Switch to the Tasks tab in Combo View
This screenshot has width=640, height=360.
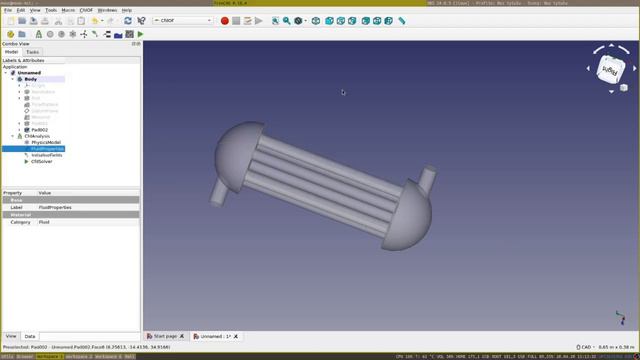click(x=32, y=52)
